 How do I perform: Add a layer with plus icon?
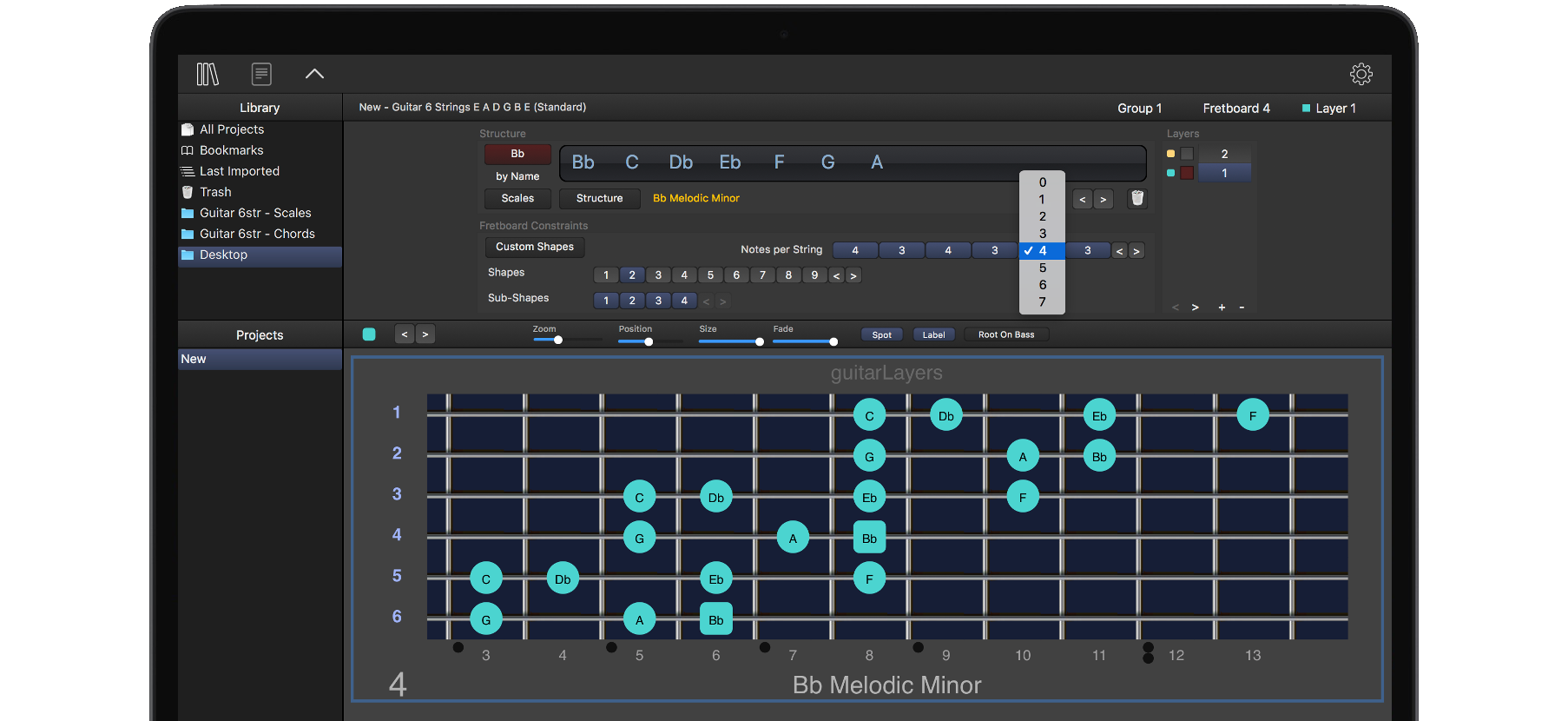[1222, 308]
